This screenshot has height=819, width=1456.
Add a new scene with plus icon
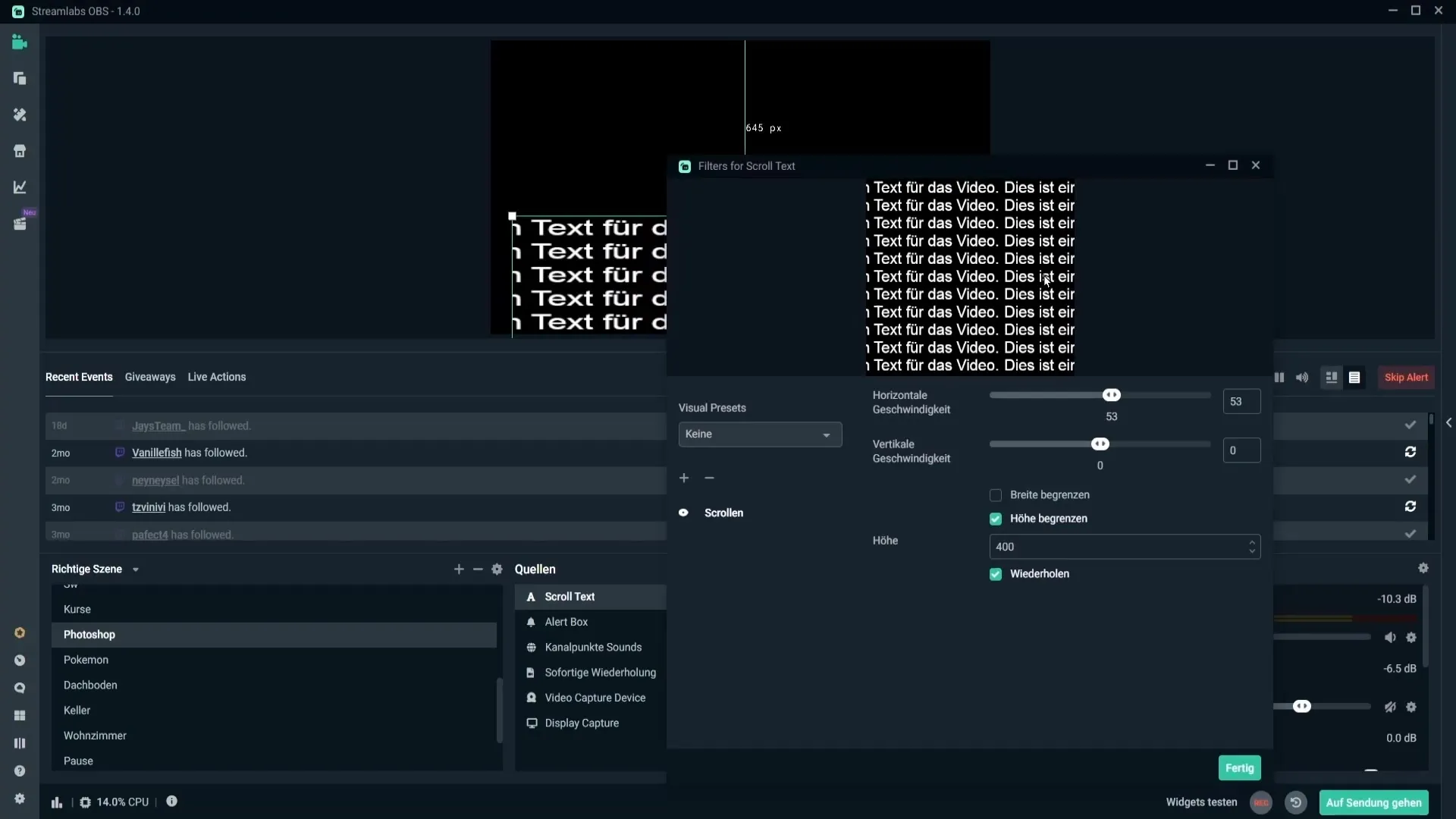(x=459, y=570)
